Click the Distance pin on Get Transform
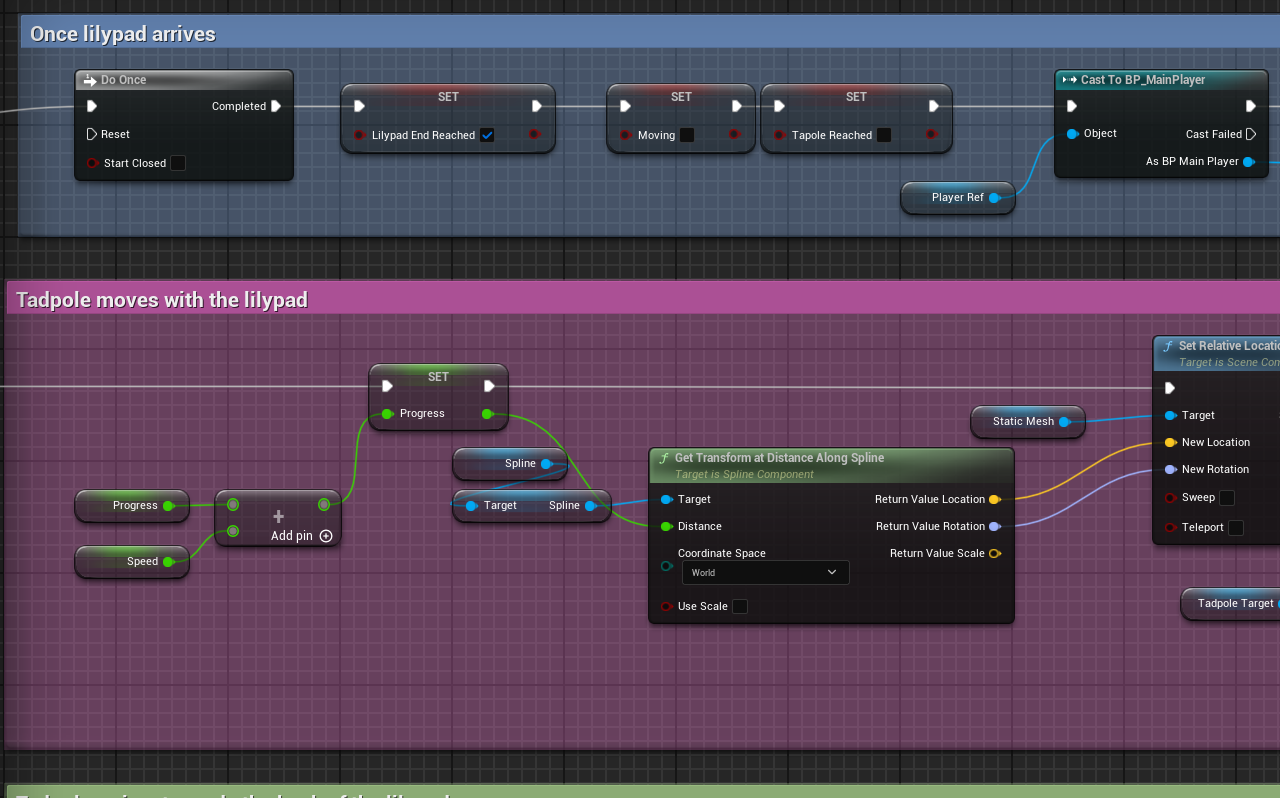Viewport: 1280px width, 798px height. coord(666,526)
